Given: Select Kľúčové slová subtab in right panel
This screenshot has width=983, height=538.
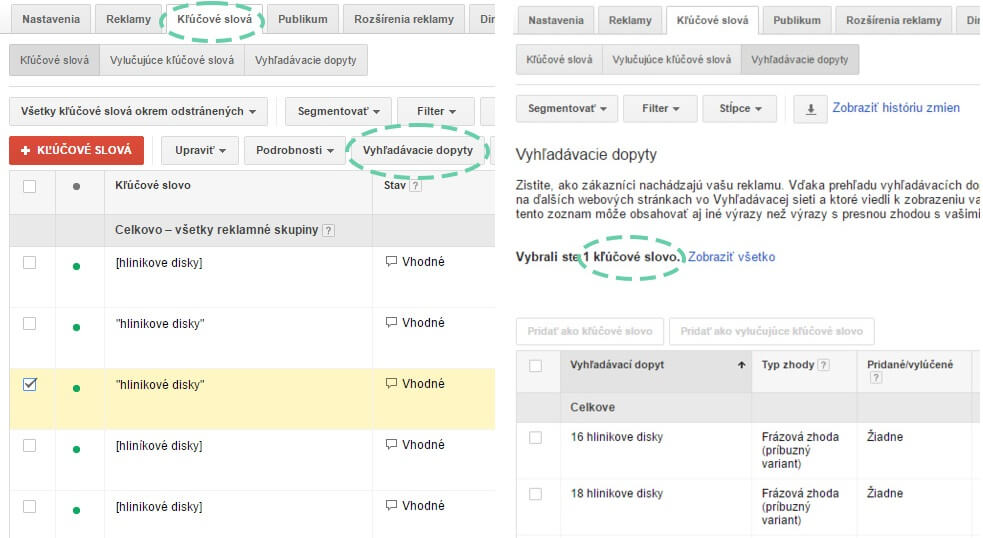Looking at the screenshot, I should (559, 60).
